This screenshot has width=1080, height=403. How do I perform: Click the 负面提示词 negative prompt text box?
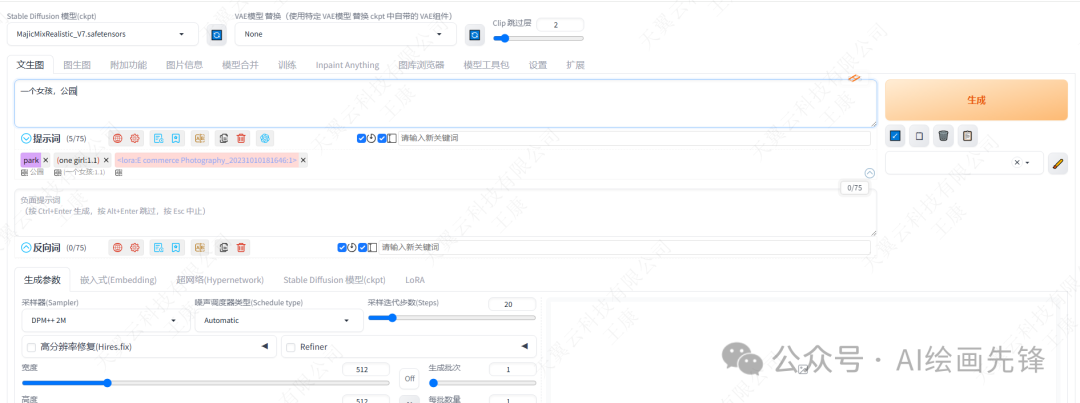click(446, 213)
